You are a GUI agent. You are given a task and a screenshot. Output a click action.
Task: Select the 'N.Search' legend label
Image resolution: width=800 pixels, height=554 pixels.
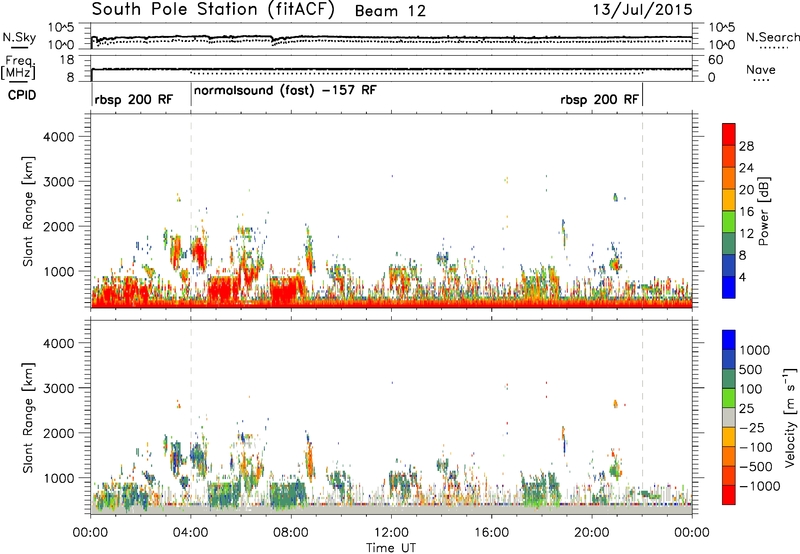(x=773, y=37)
